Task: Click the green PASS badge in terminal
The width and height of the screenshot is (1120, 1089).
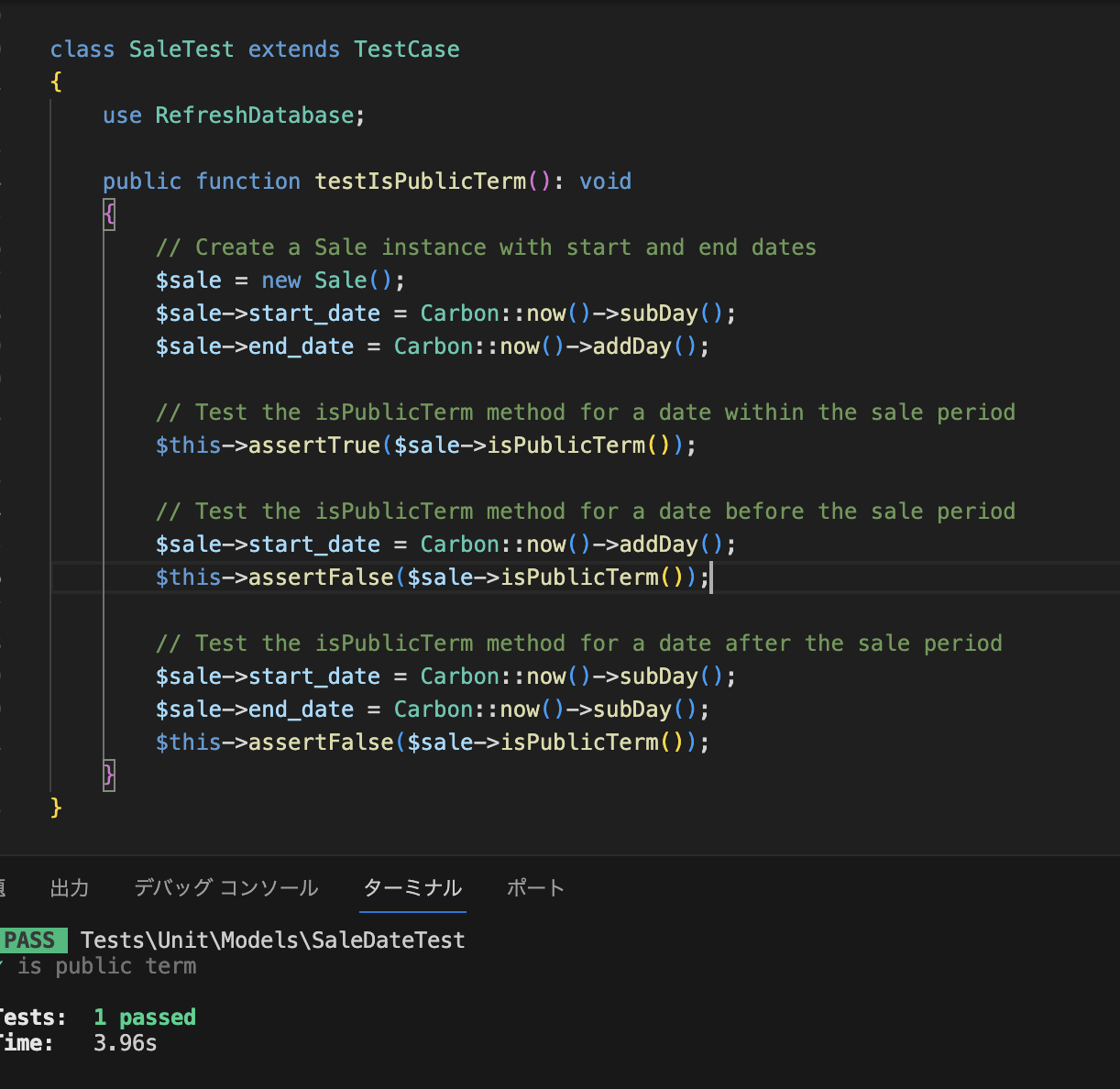Action: point(31,940)
